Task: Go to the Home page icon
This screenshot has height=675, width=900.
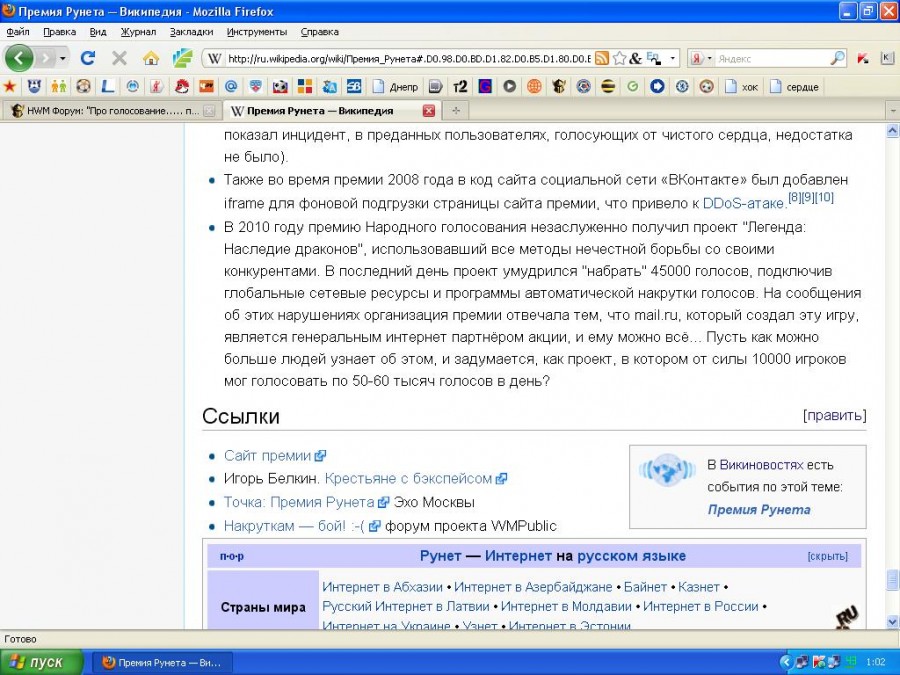Action: pyautogui.click(x=151, y=58)
